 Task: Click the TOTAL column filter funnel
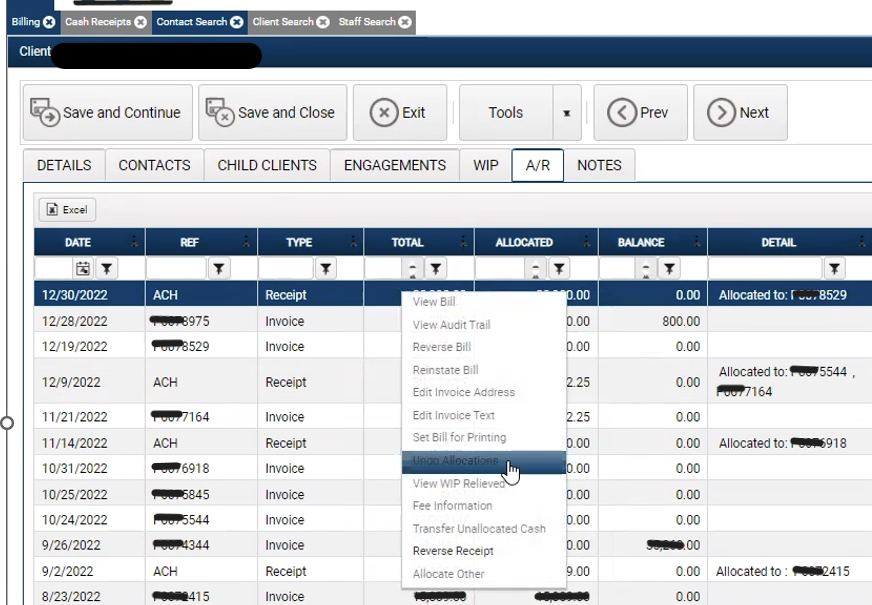[435, 269]
